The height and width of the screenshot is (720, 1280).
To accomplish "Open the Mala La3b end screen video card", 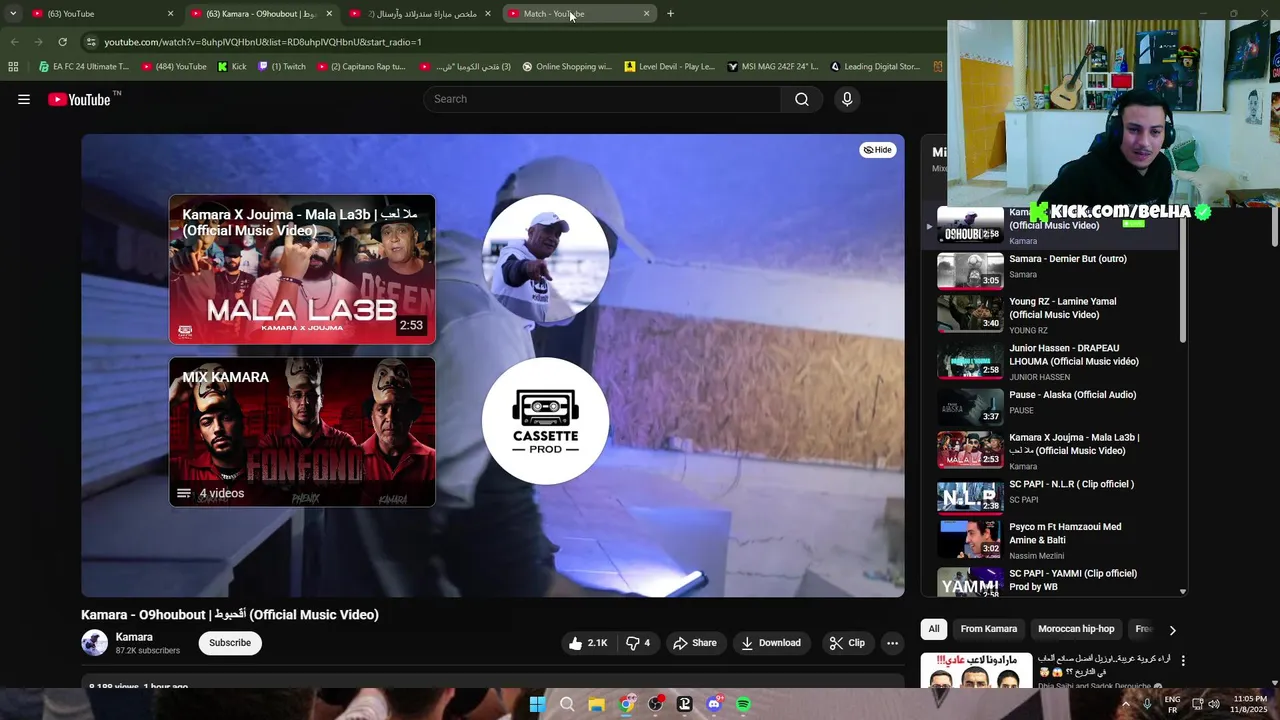I will tap(302, 270).
